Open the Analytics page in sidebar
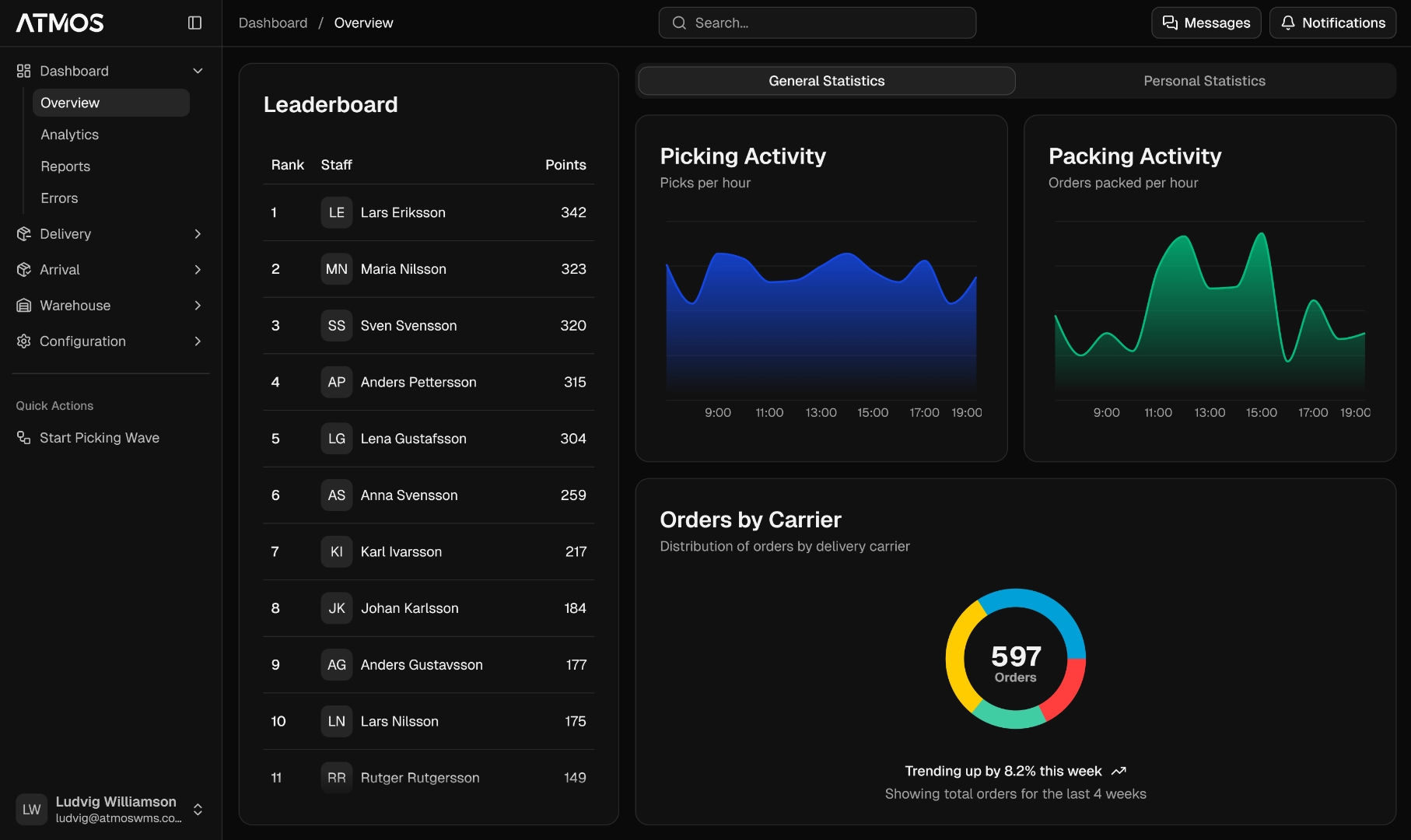The width and height of the screenshot is (1411, 840). (x=70, y=135)
